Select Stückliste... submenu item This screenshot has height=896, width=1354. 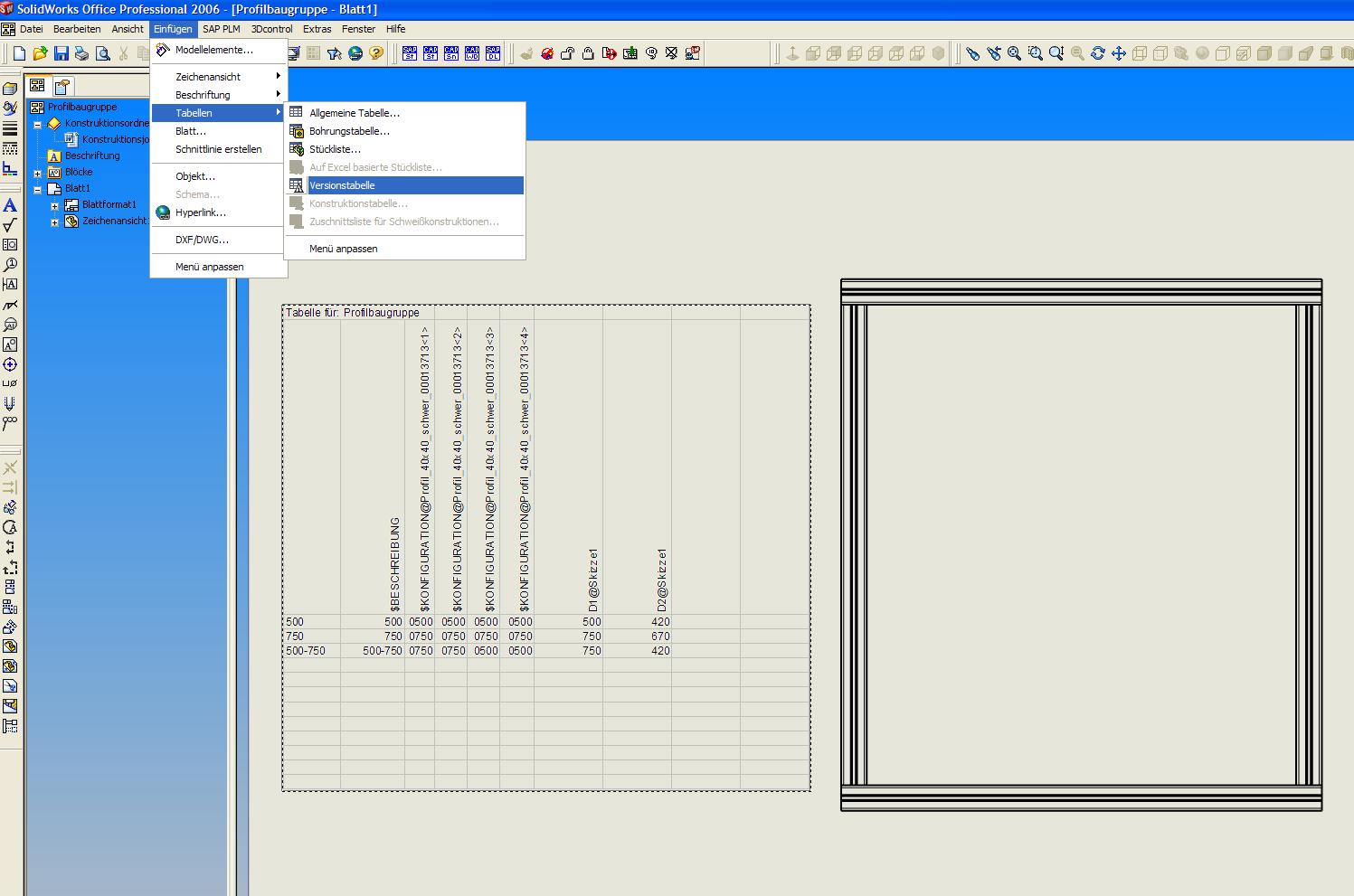[x=405, y=149]
